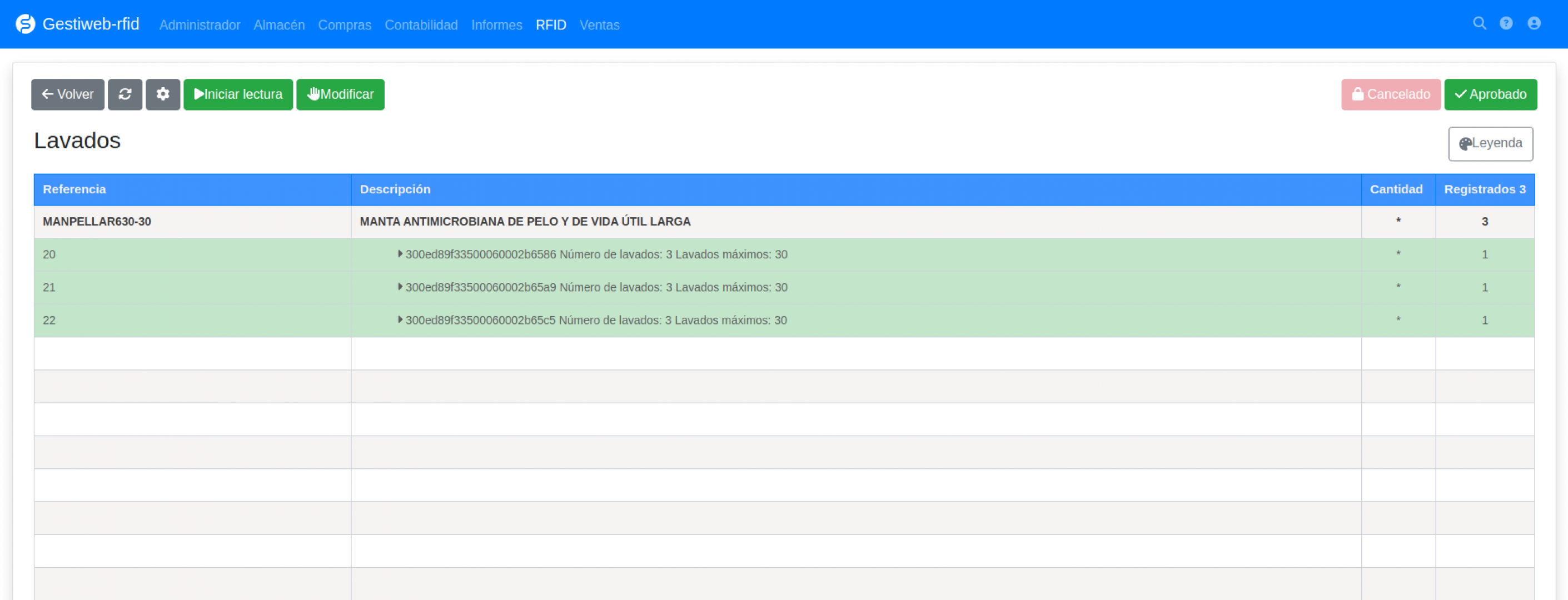Select reference cell 22
Viewport: 1568px width, 600px height.
192,320
